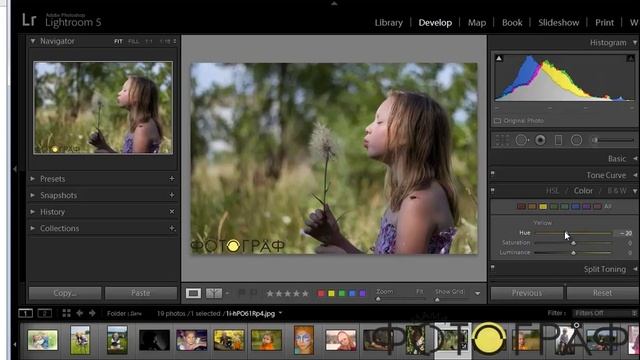Click the Paste button

[x=141, y=293]
